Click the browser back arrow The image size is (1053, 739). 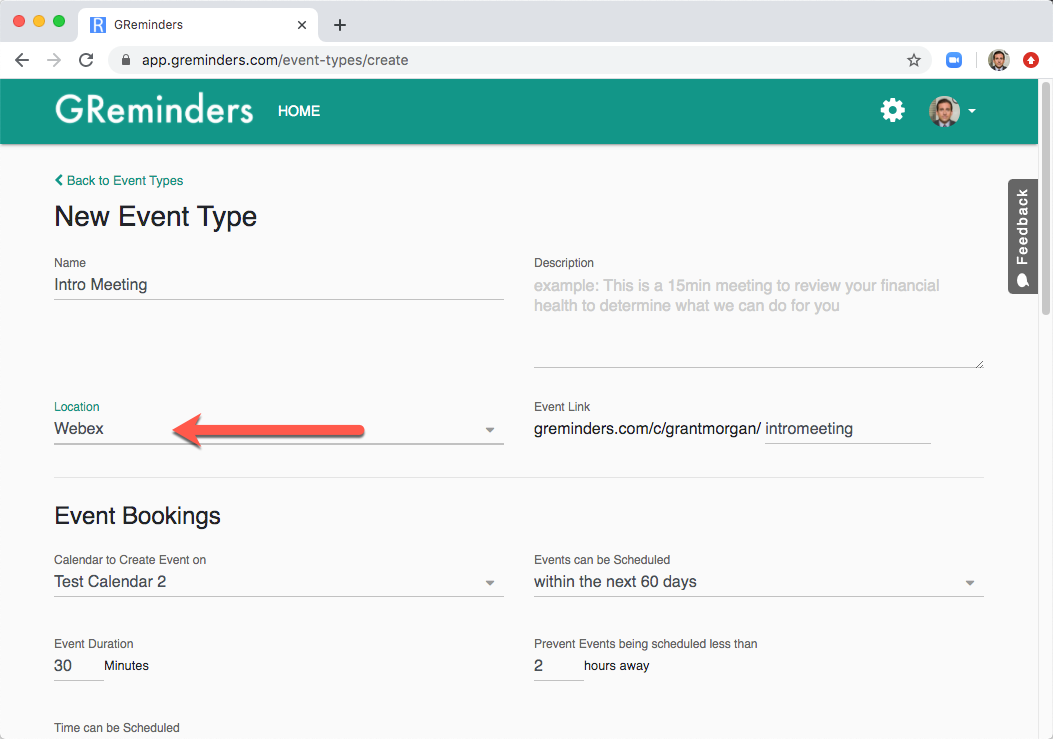pyautogui.click(x=22, y=60)
